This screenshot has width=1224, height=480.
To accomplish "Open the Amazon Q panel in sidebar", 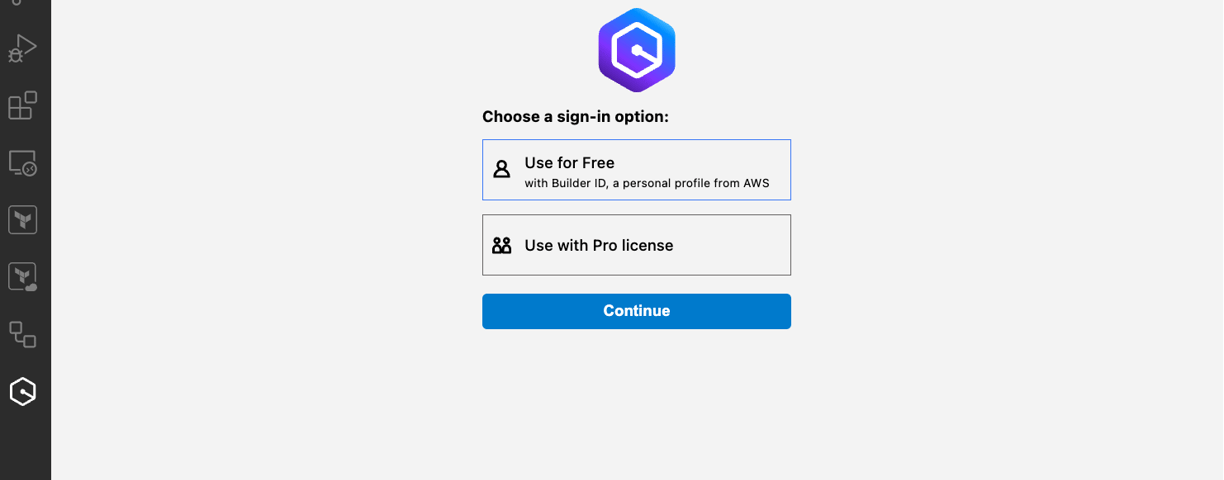I will (x=22, y=391).
